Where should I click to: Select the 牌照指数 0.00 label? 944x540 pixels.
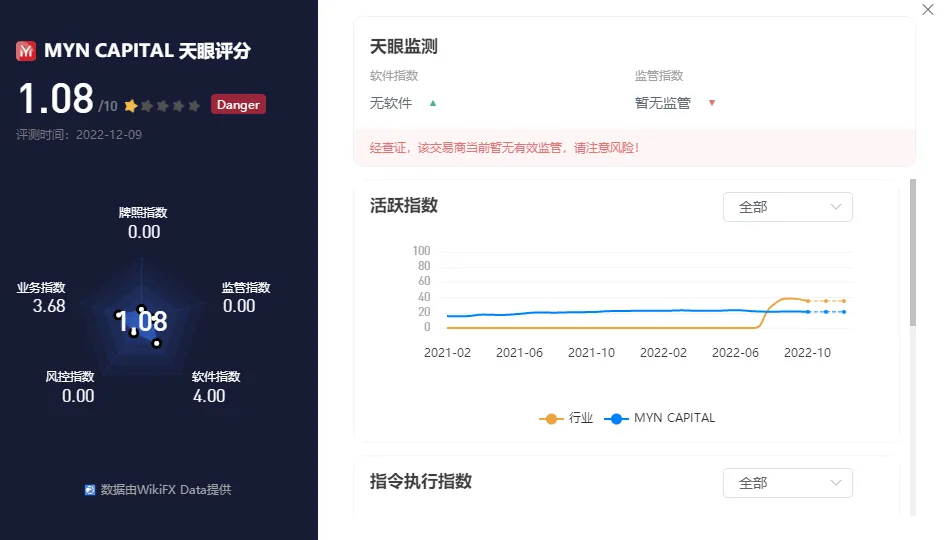click(143, 223)
